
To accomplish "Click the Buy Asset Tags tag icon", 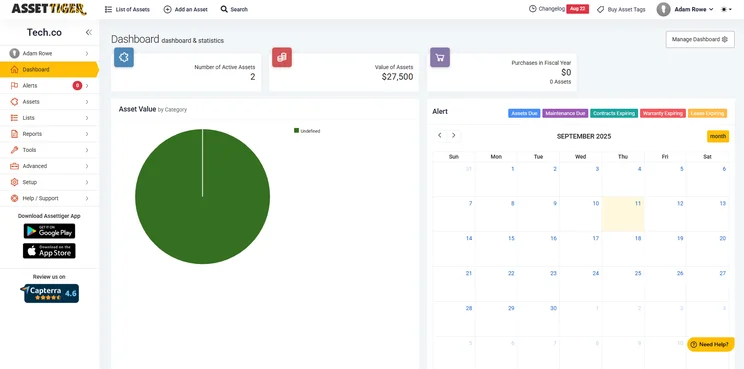I will tap(600, 9).
